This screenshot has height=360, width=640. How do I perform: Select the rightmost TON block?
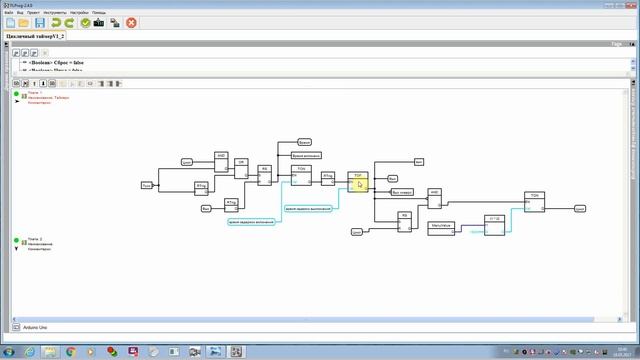[535, 202]
